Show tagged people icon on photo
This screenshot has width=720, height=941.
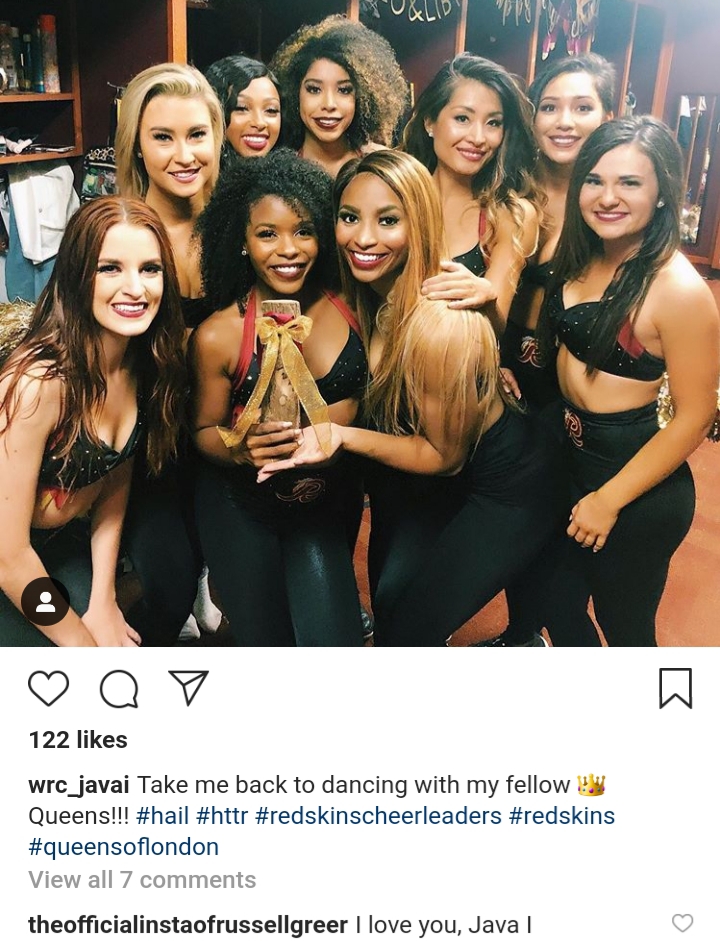click(46, 601)
